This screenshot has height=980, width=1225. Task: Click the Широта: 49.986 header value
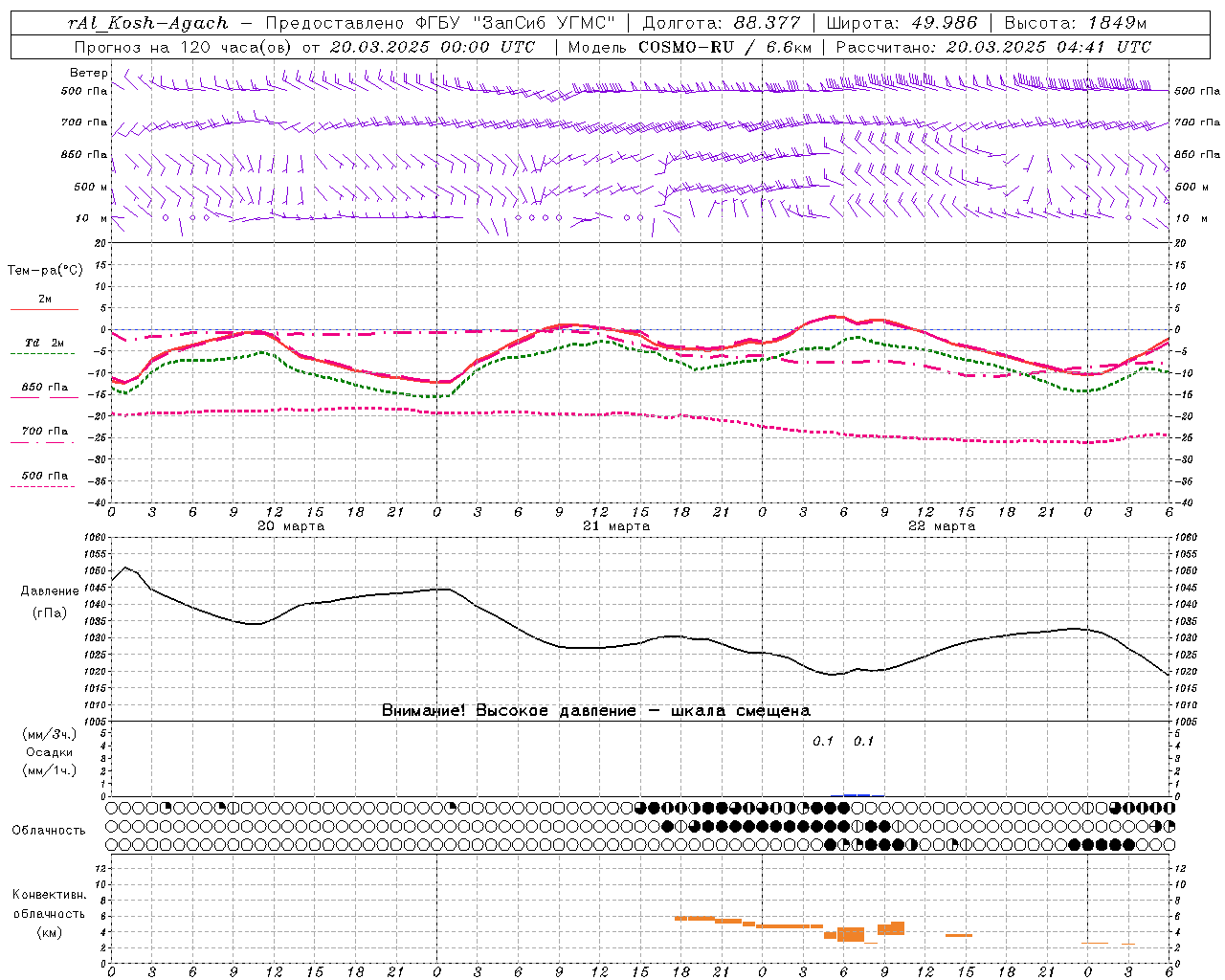[x=902, y=23]
